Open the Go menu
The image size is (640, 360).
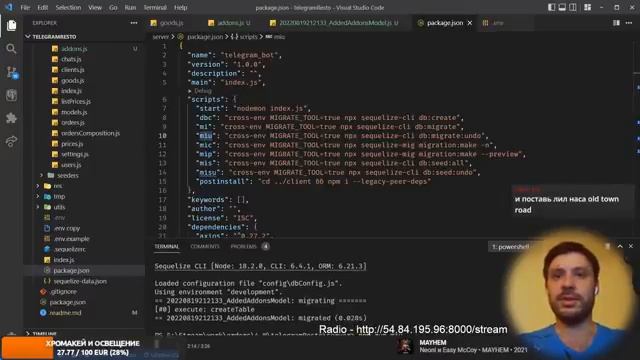click(113, 7)
